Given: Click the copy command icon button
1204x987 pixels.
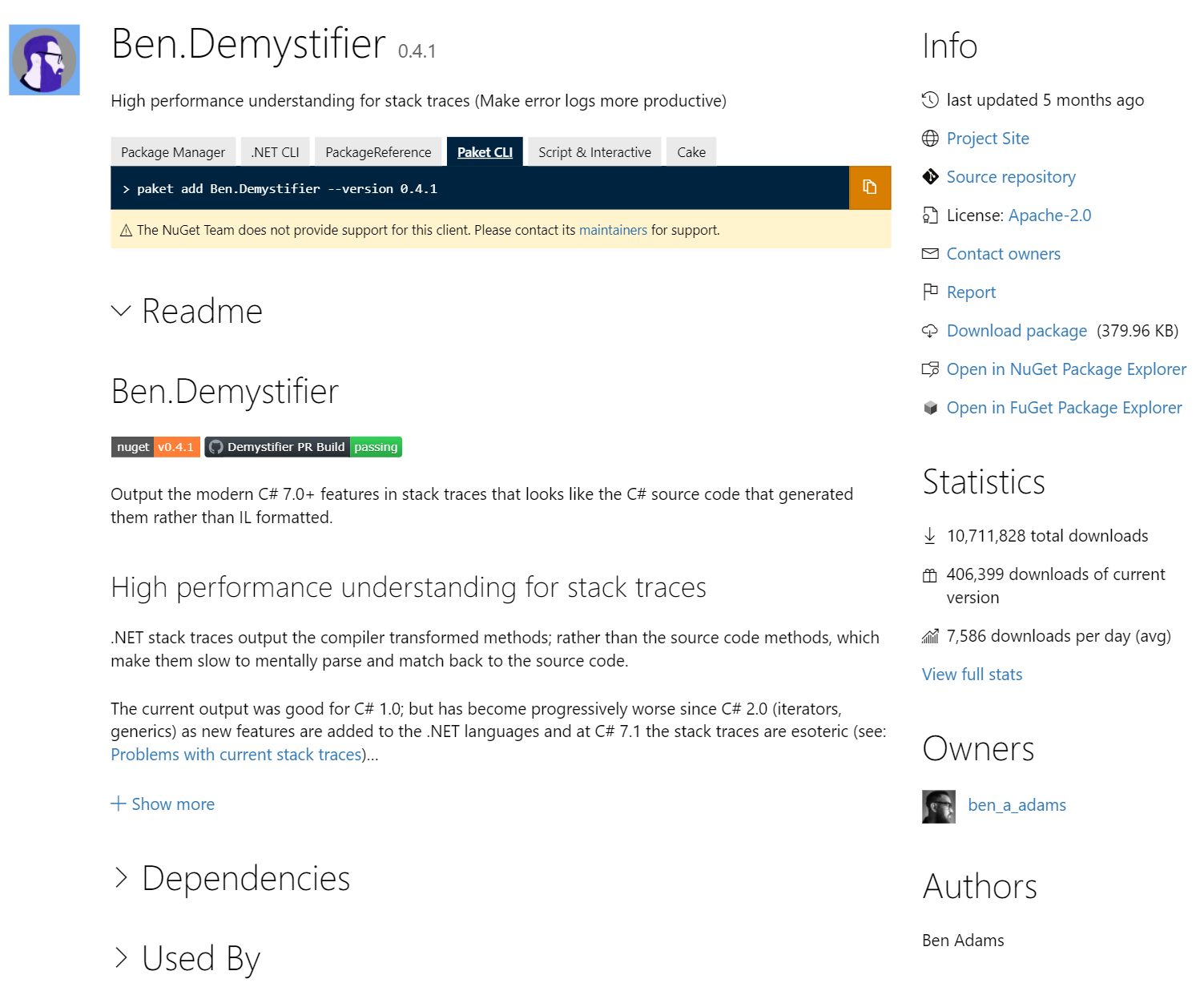Looking at the screenshot, I should [x=869, y=187].
